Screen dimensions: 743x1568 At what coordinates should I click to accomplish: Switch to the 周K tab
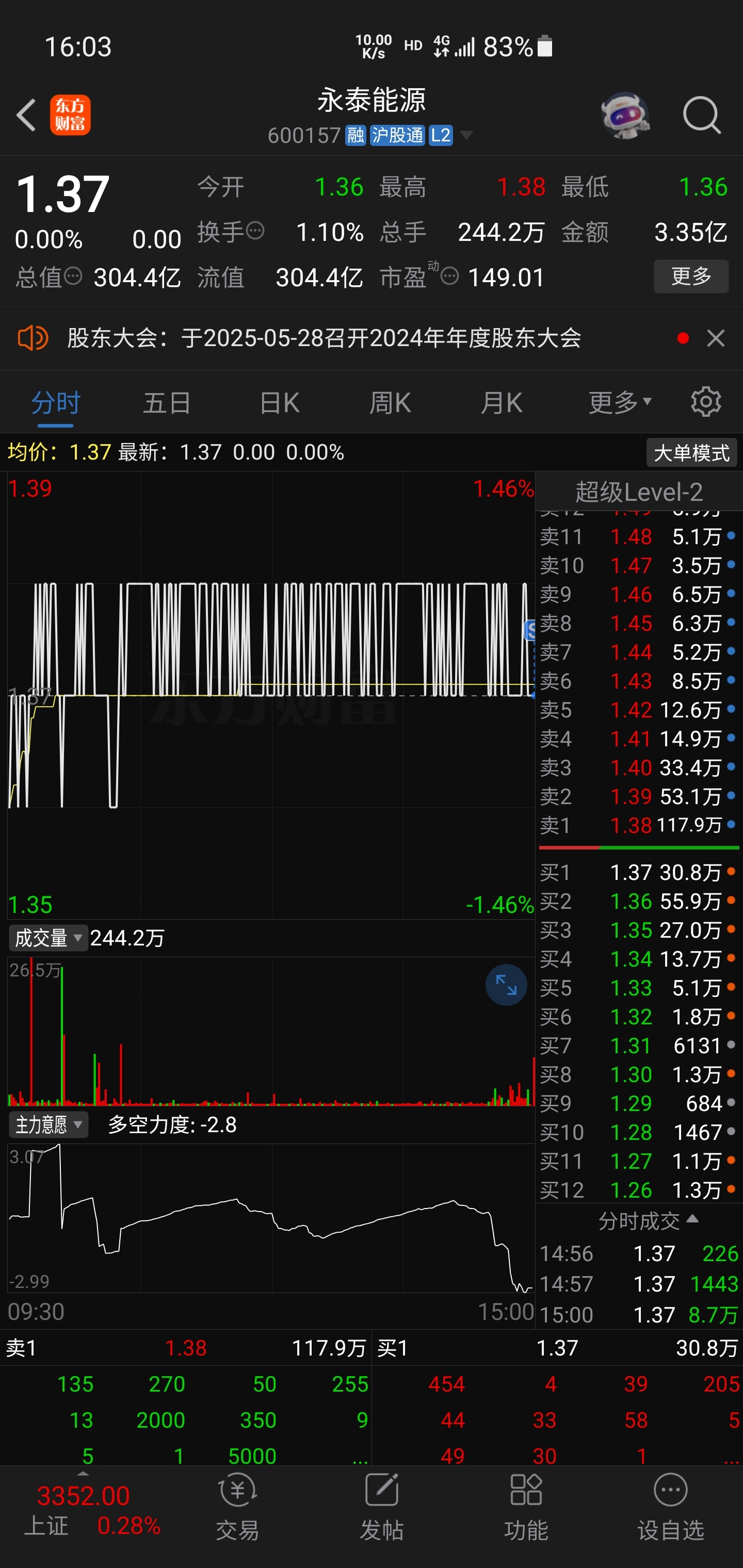391,402
